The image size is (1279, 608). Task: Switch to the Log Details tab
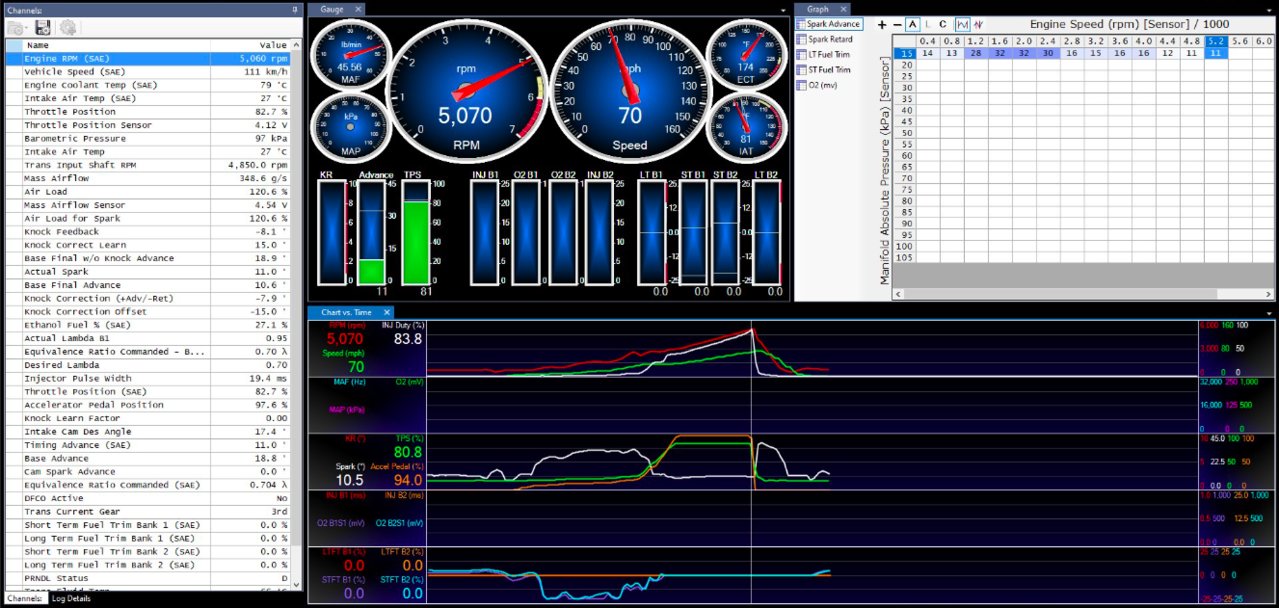pos(71,599)
